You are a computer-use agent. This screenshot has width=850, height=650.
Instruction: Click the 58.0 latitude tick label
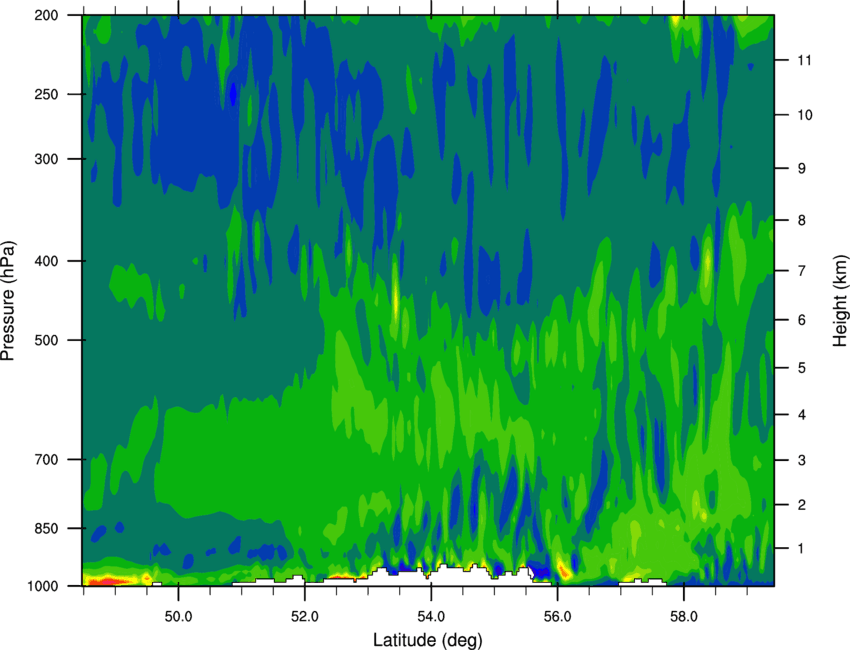point(684,616)
